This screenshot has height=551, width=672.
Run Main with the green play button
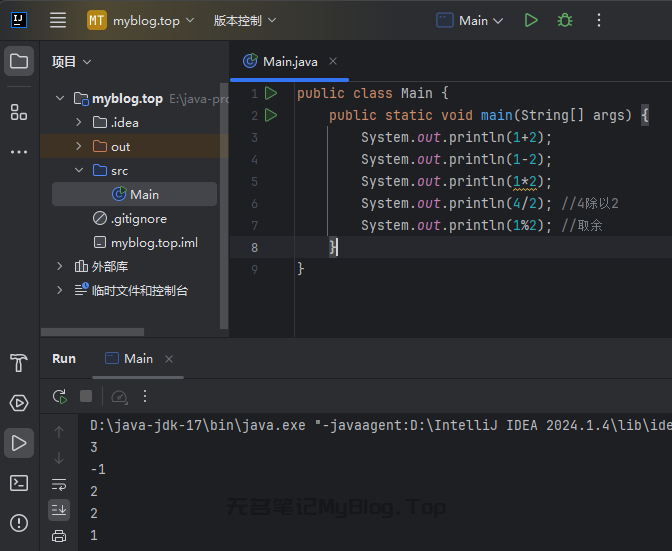(x=531, y=20)
